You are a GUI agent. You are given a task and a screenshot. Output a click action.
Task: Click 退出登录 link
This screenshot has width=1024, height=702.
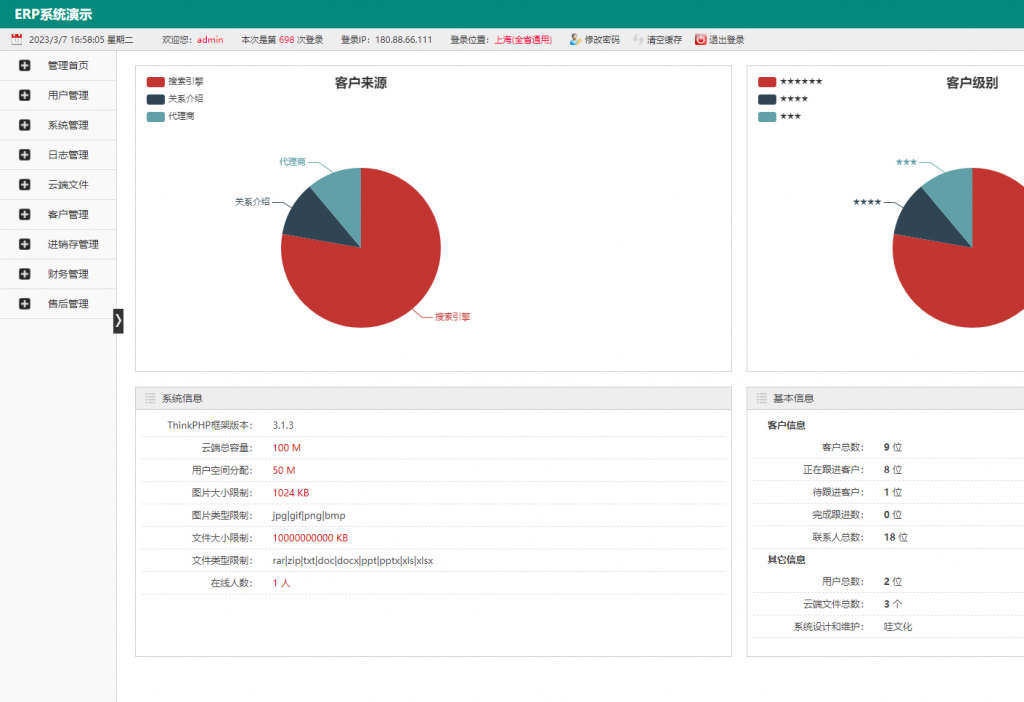coord(727,40)
